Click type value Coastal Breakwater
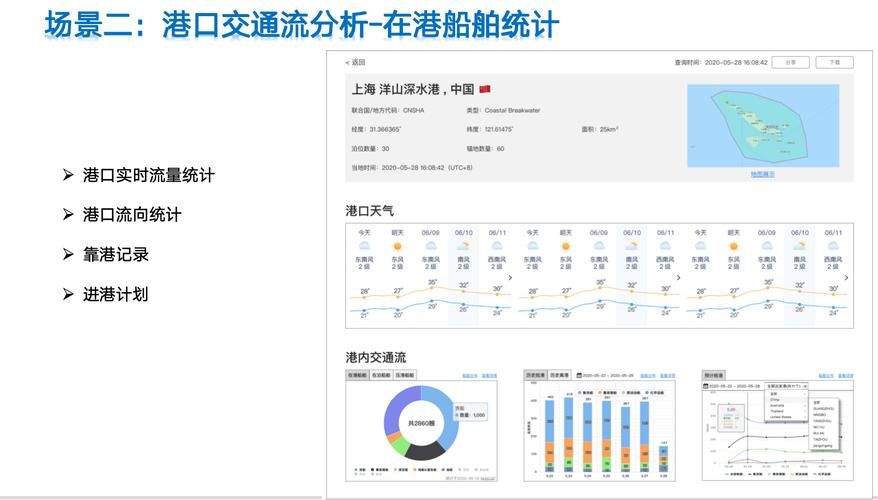This screenshot has height=500, width=878. pyautogui.click(x=512, y=110)
